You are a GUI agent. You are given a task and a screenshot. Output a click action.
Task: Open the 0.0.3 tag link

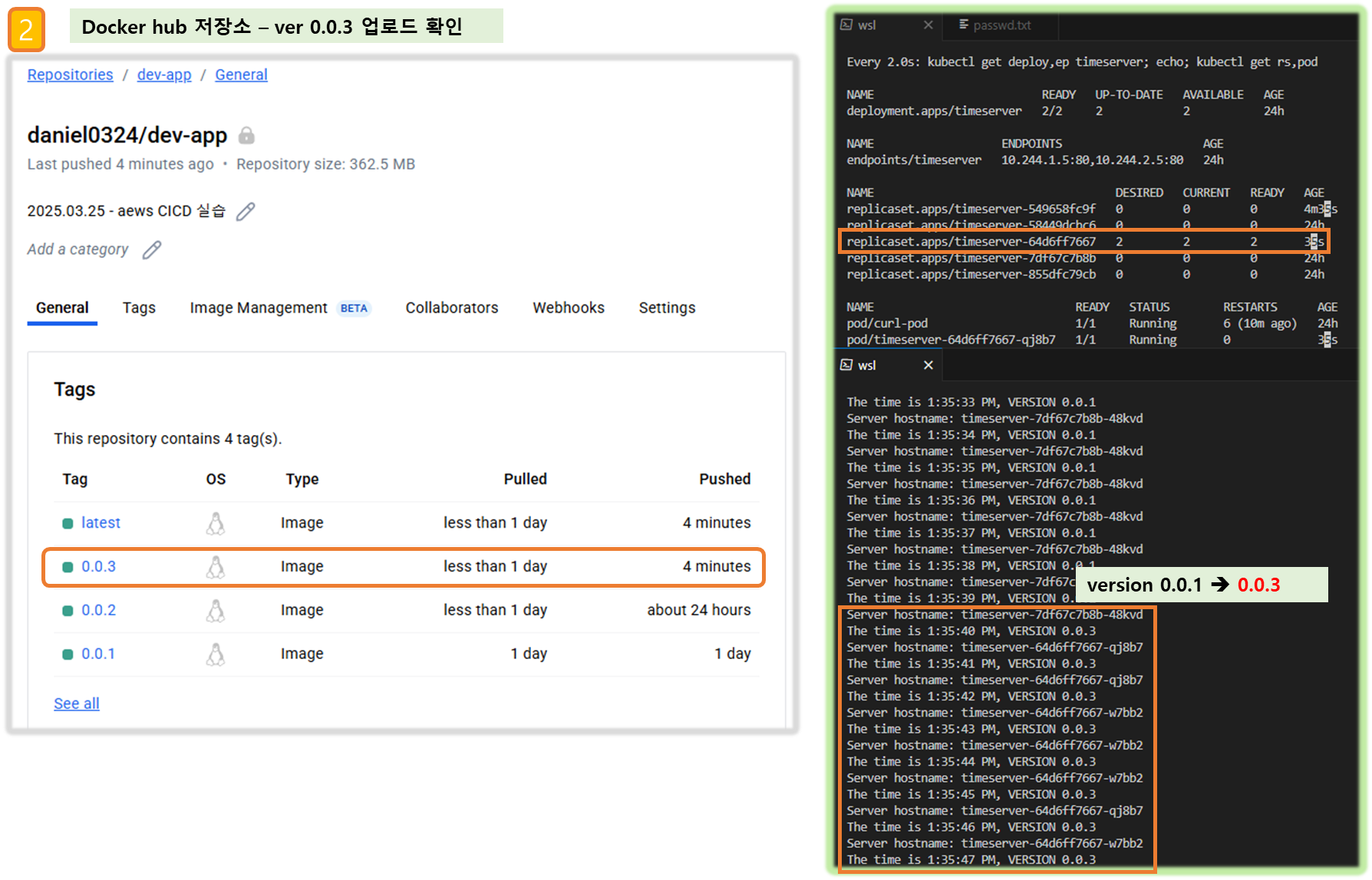tap(98, 567)
